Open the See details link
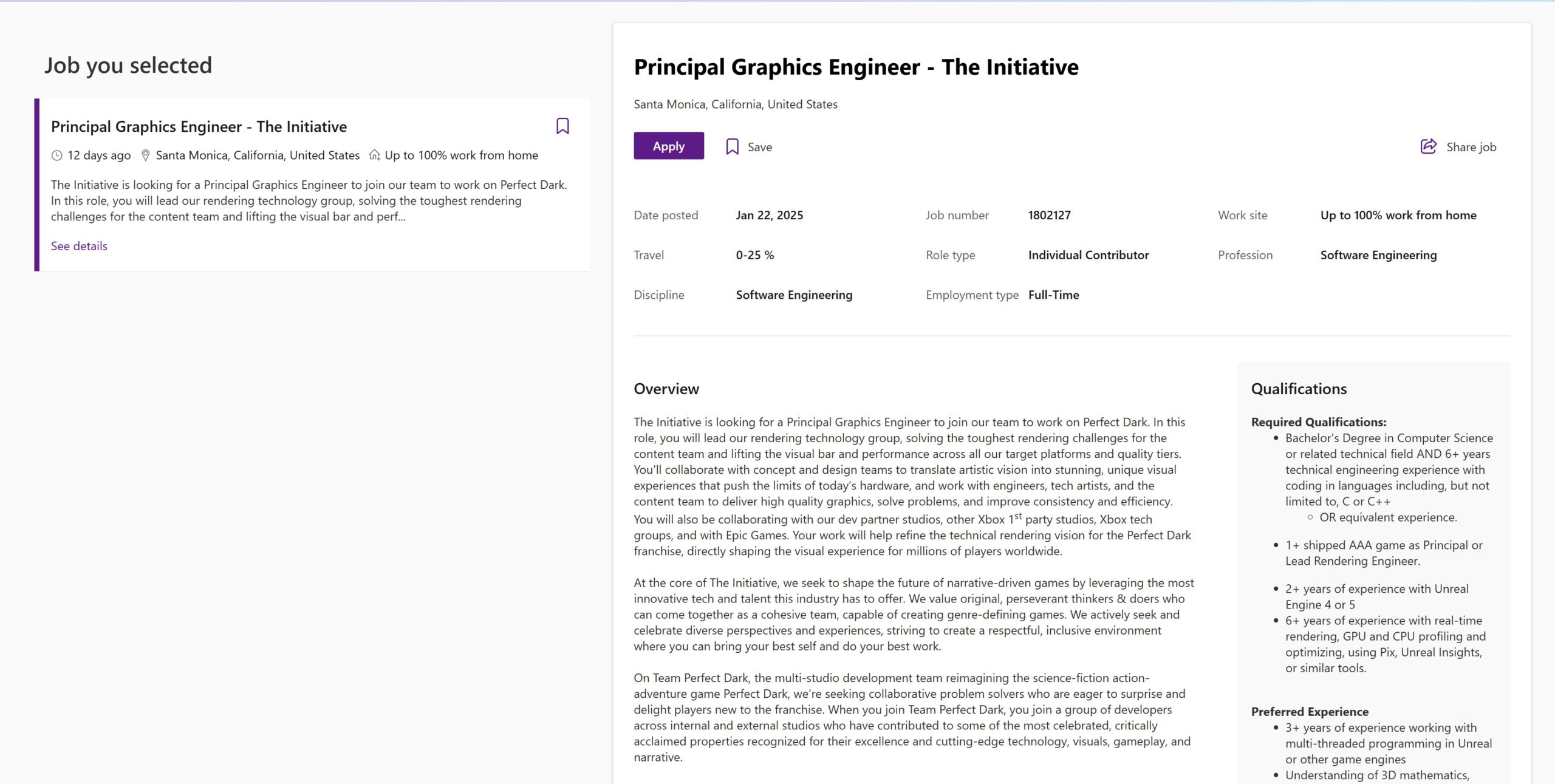The height and width of the screenshot is (784, 1555). [x=79, y=246]
